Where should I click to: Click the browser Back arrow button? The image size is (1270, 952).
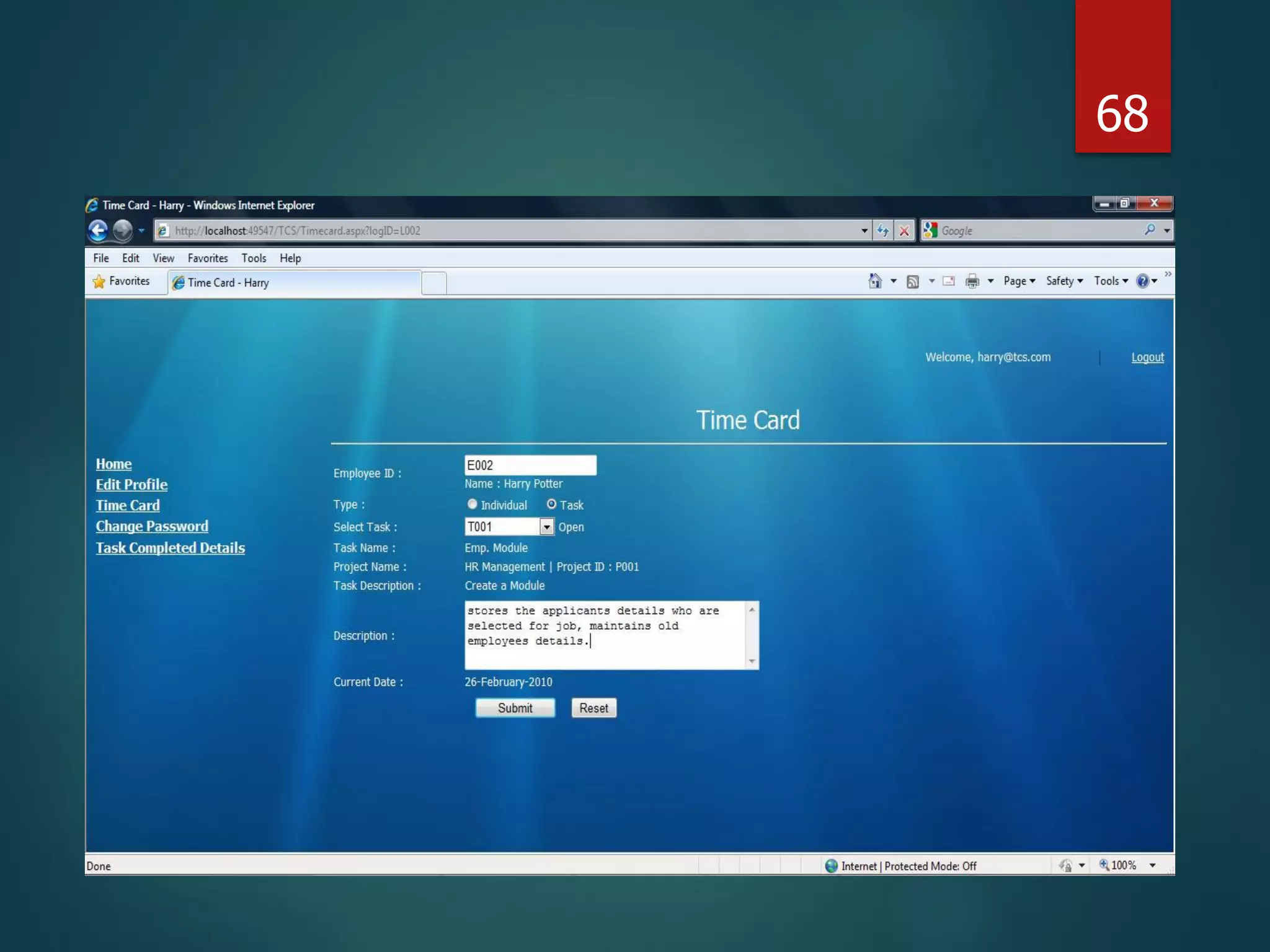point(98,231)
